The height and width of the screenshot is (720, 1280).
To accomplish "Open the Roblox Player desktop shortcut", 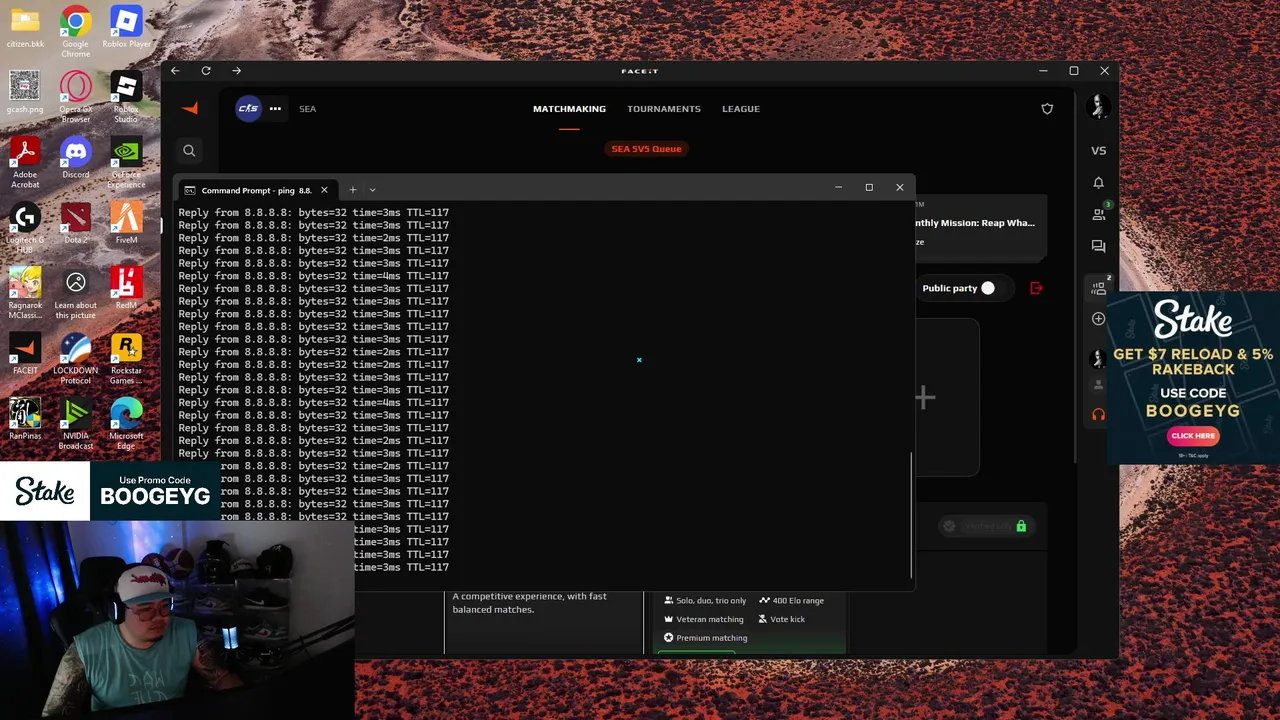I will (126, 28).
